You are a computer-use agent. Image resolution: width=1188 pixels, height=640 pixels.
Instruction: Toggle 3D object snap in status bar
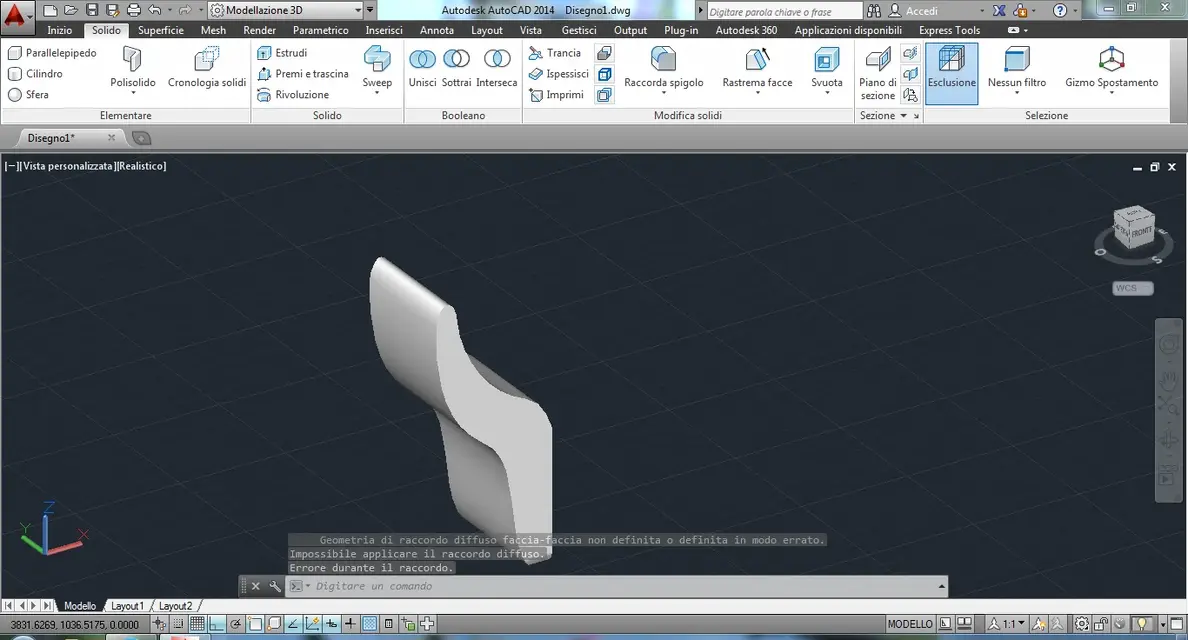(x=274, y=624)
